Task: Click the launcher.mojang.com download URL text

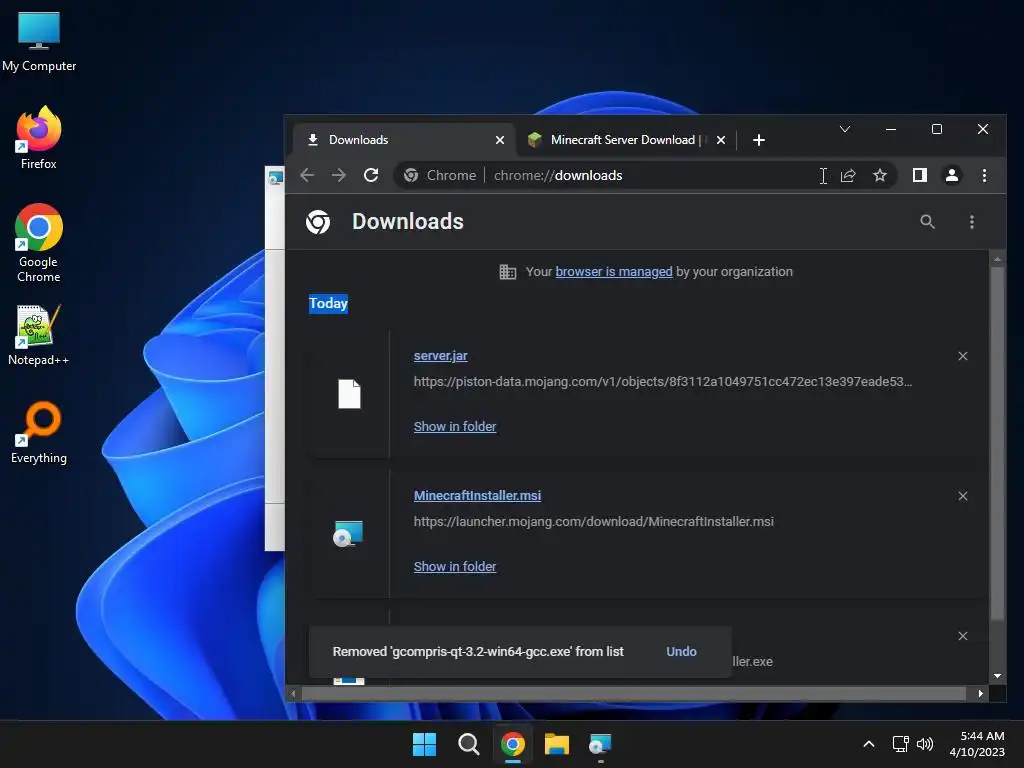Action: tap(593, 522)
